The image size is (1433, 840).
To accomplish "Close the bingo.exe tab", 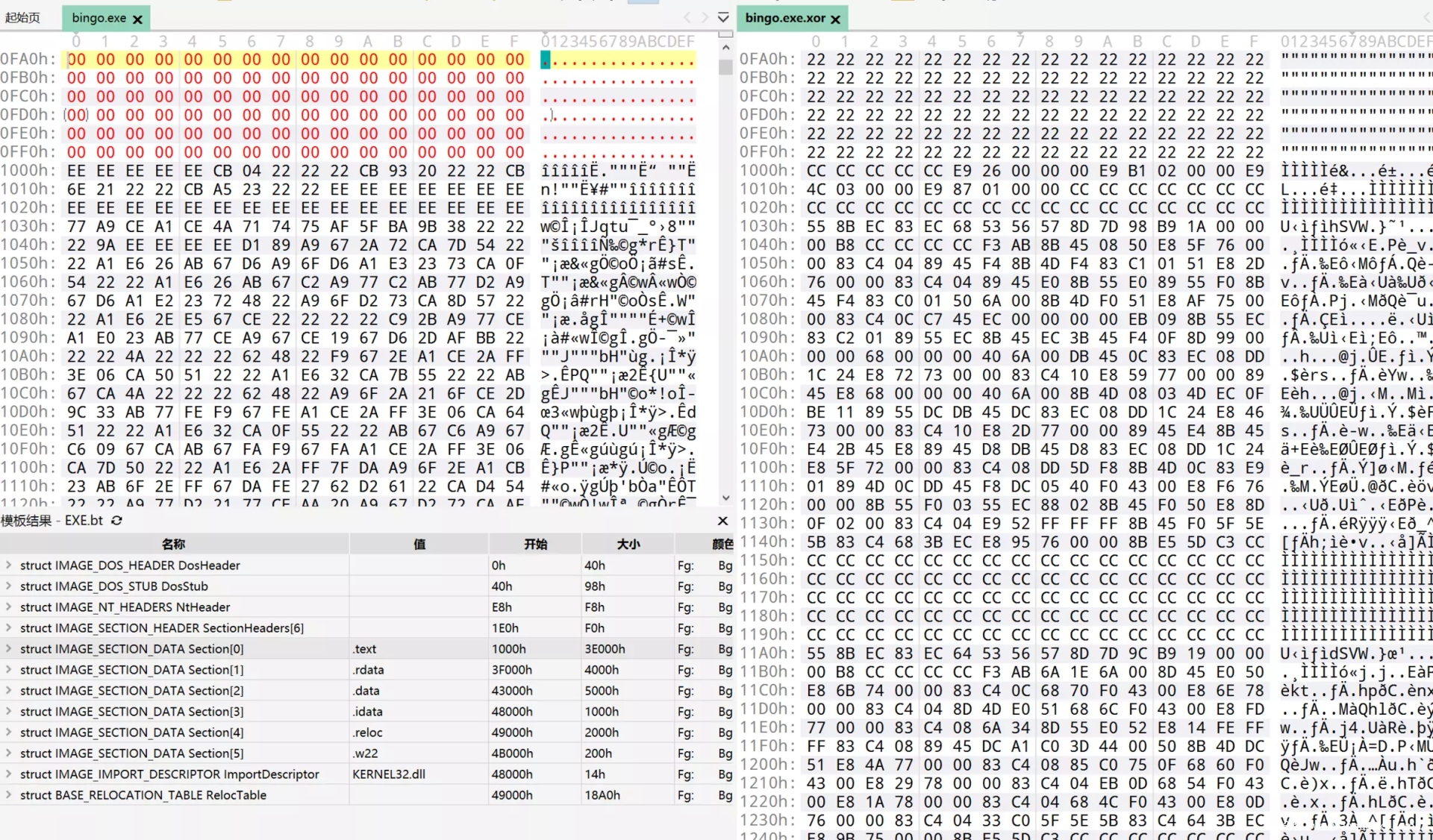I will [137, 19].
